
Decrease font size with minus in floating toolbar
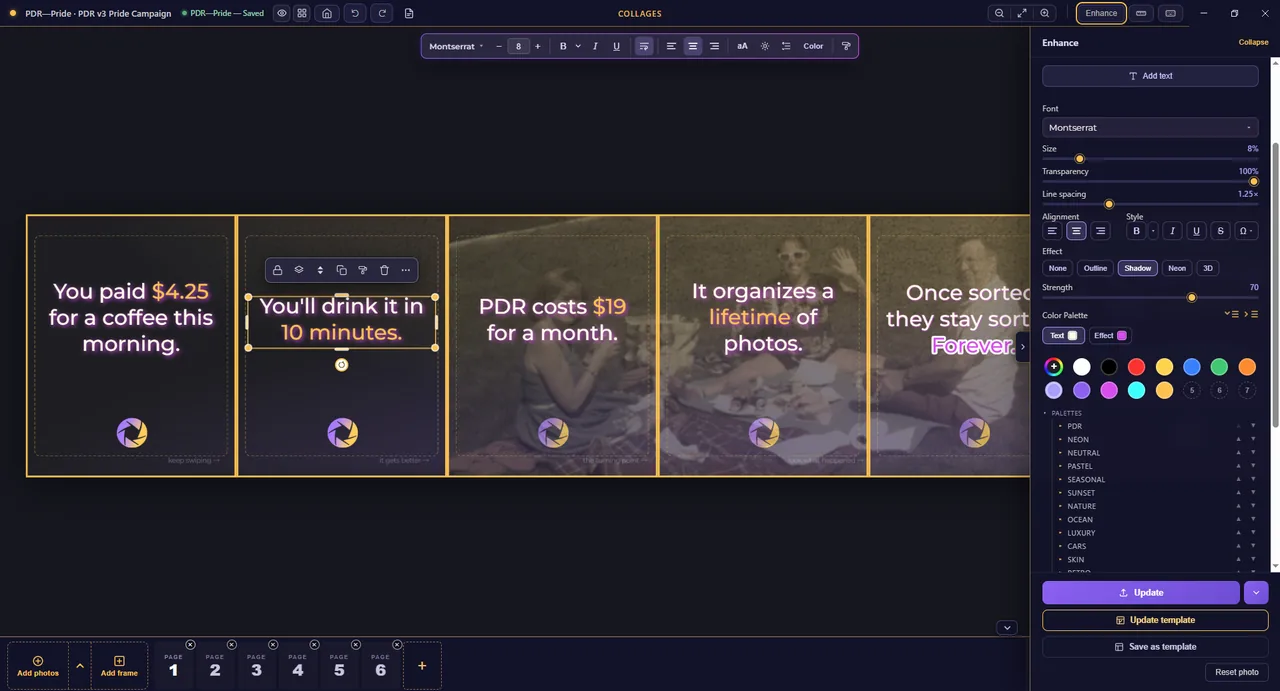point(499,46)
